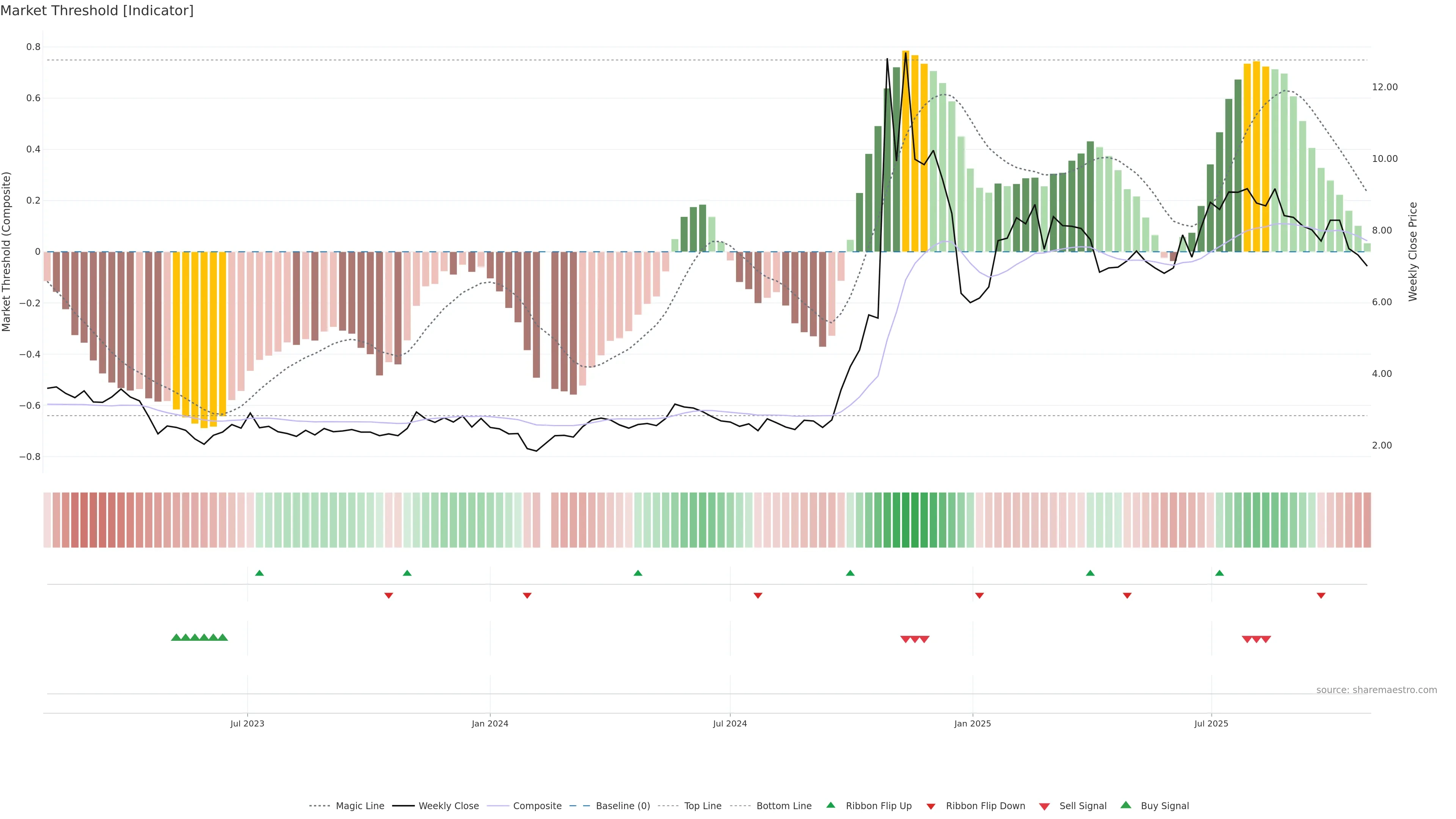Click the Market Threshold [Indicator] title

tap(97, 11)
